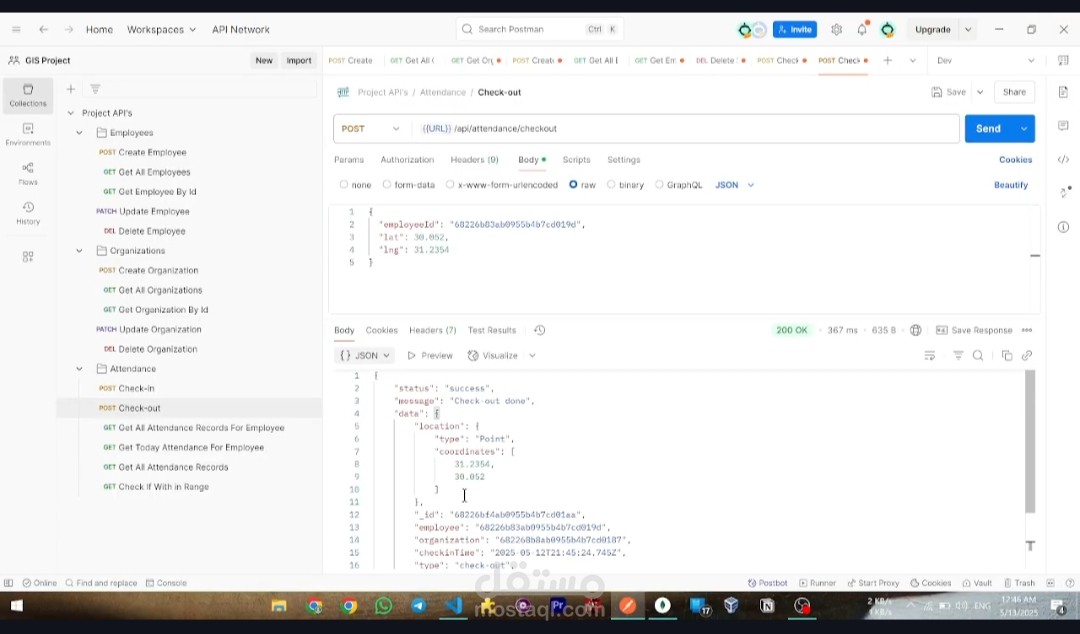Open the configure sidebar grid icon
The height and width of the screenshot is (634, 1080).
click(28, 256)
